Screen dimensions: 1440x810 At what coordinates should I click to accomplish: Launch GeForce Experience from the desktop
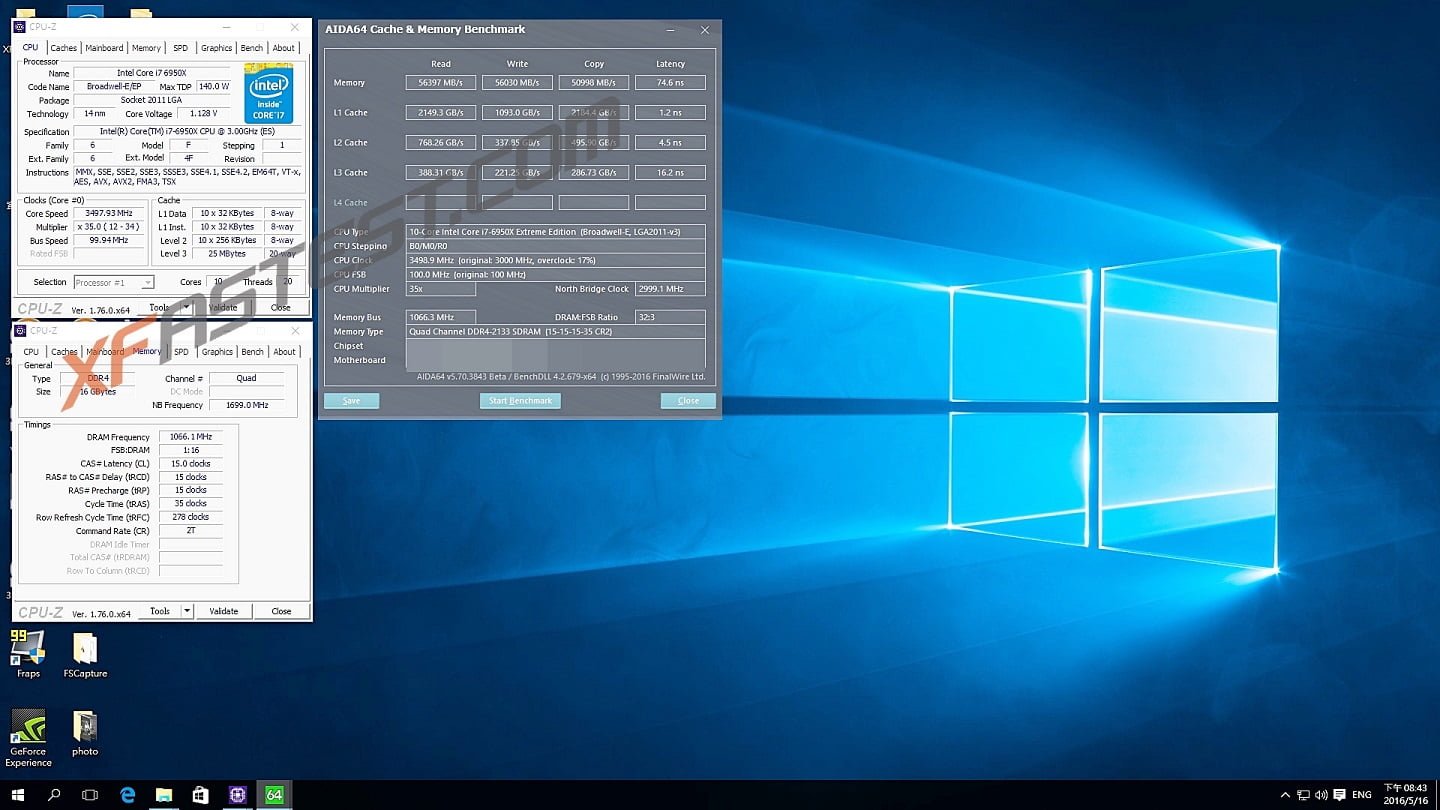tap(28, 728)
